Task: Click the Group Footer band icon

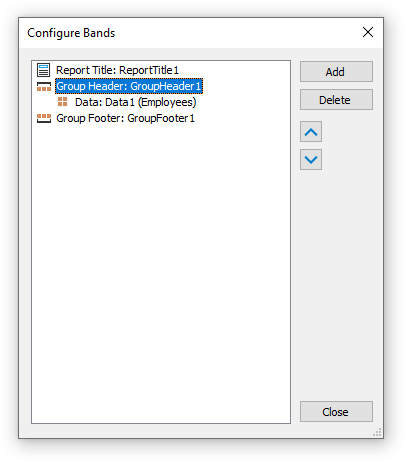Action: click(44, 118)
